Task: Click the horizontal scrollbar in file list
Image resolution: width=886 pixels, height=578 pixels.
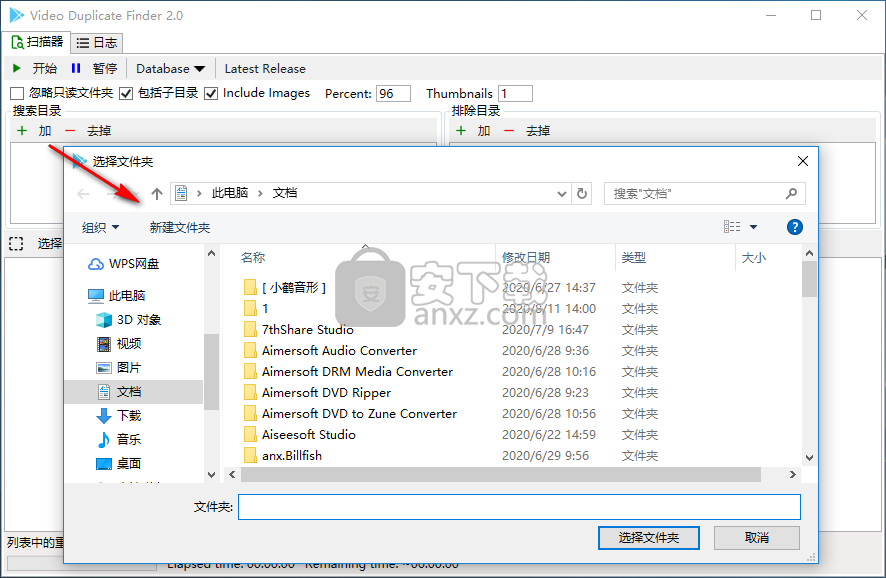Action: 500,475
